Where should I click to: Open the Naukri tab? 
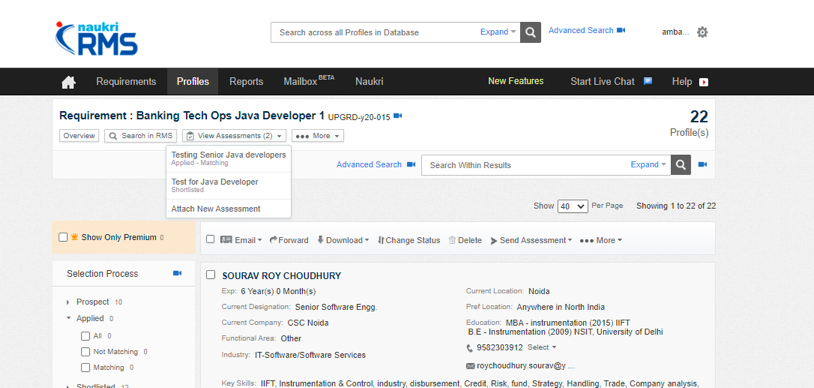(x=369, y=82)
